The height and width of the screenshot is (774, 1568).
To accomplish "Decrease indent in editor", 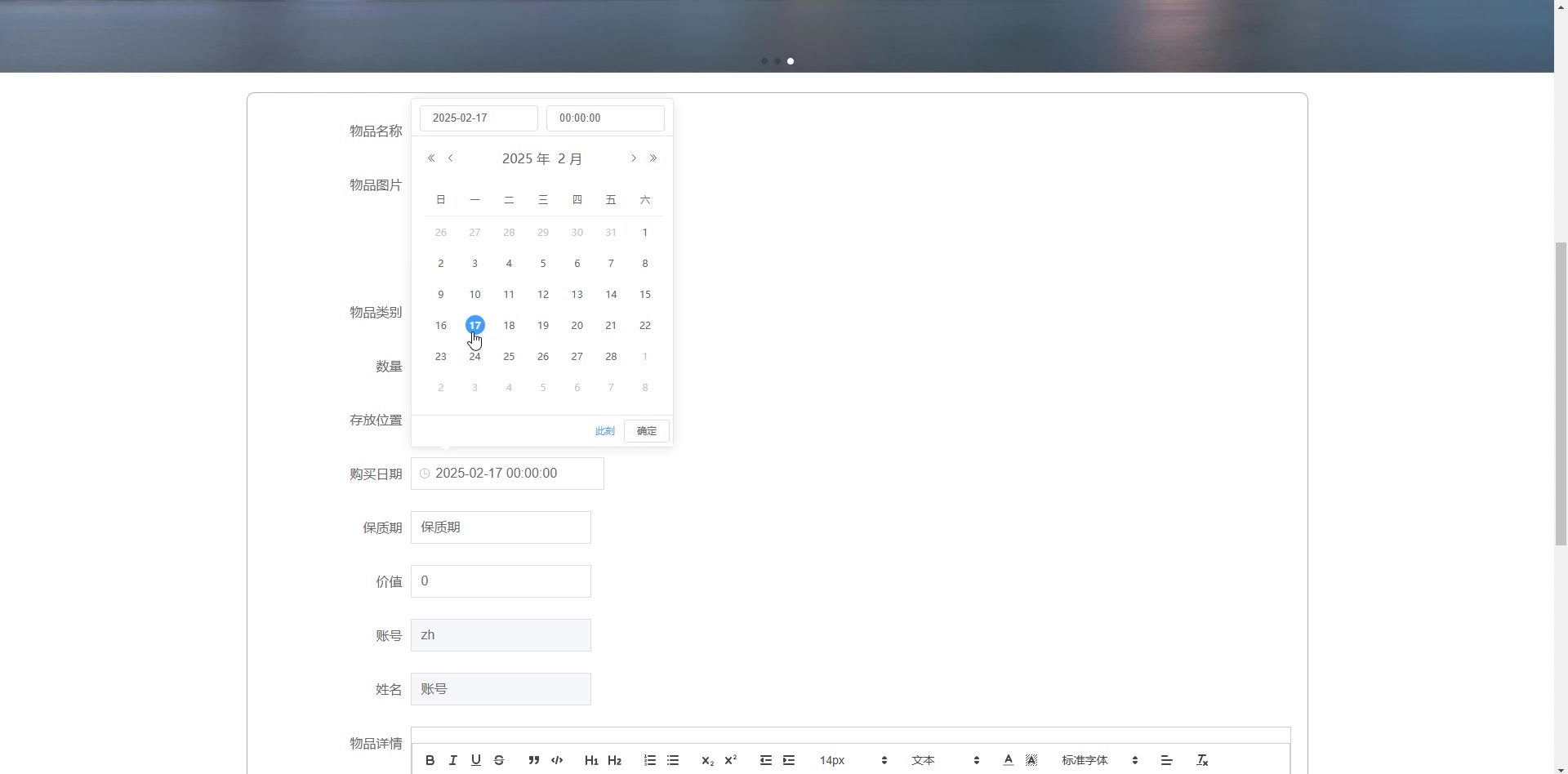I will [766, 760].
